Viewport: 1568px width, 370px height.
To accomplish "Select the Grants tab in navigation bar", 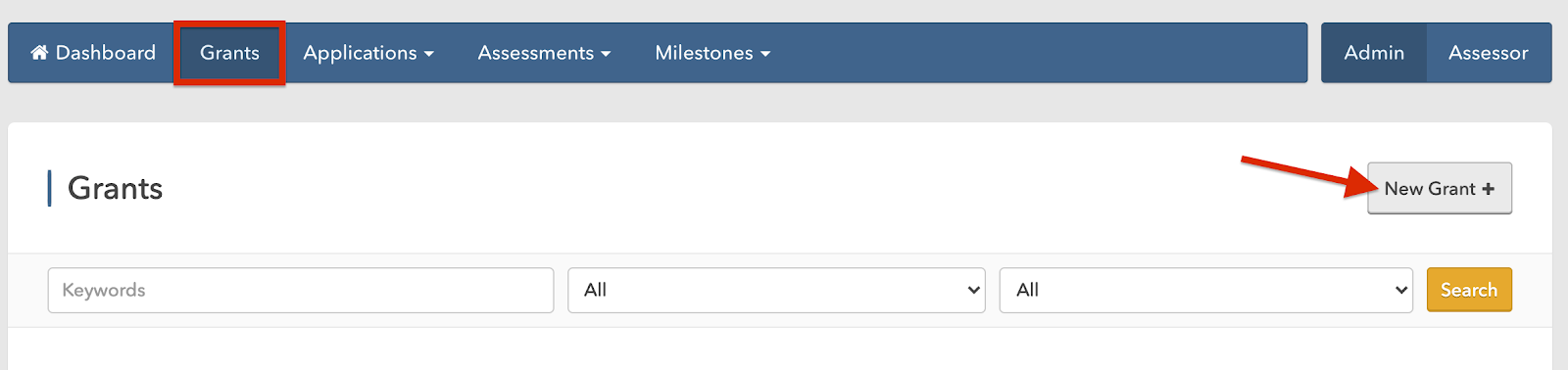I will [x=229, y=53].
